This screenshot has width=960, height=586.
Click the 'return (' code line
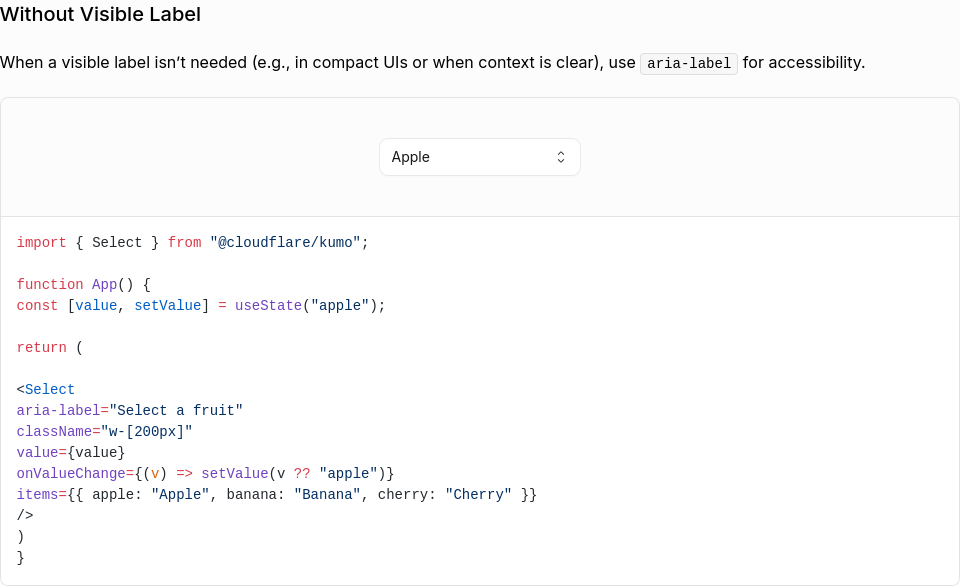tap(49, 348)
